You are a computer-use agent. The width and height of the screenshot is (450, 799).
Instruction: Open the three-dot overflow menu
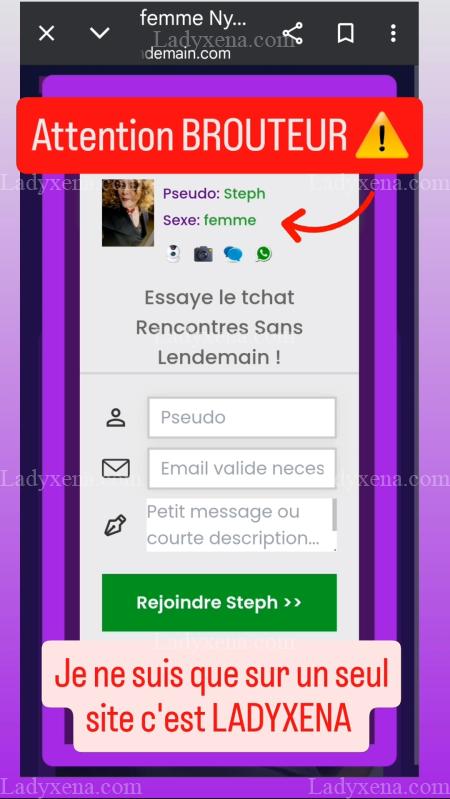[393, 34]
